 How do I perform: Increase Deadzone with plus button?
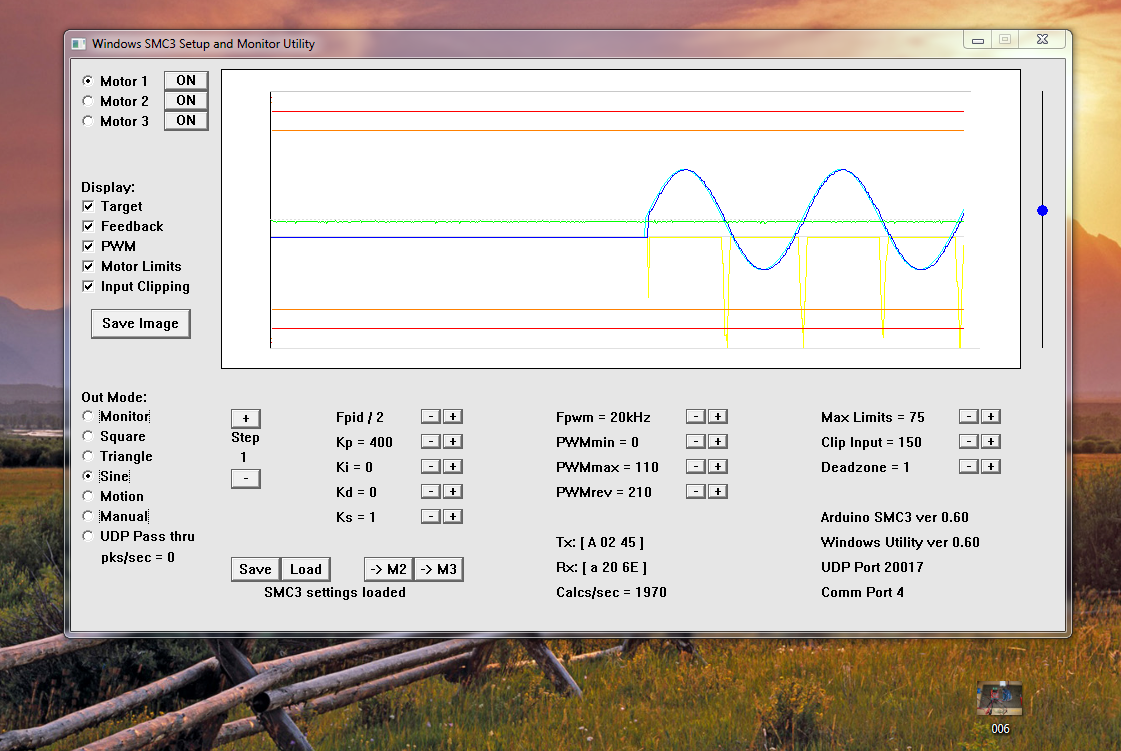[x=990, y=467]
